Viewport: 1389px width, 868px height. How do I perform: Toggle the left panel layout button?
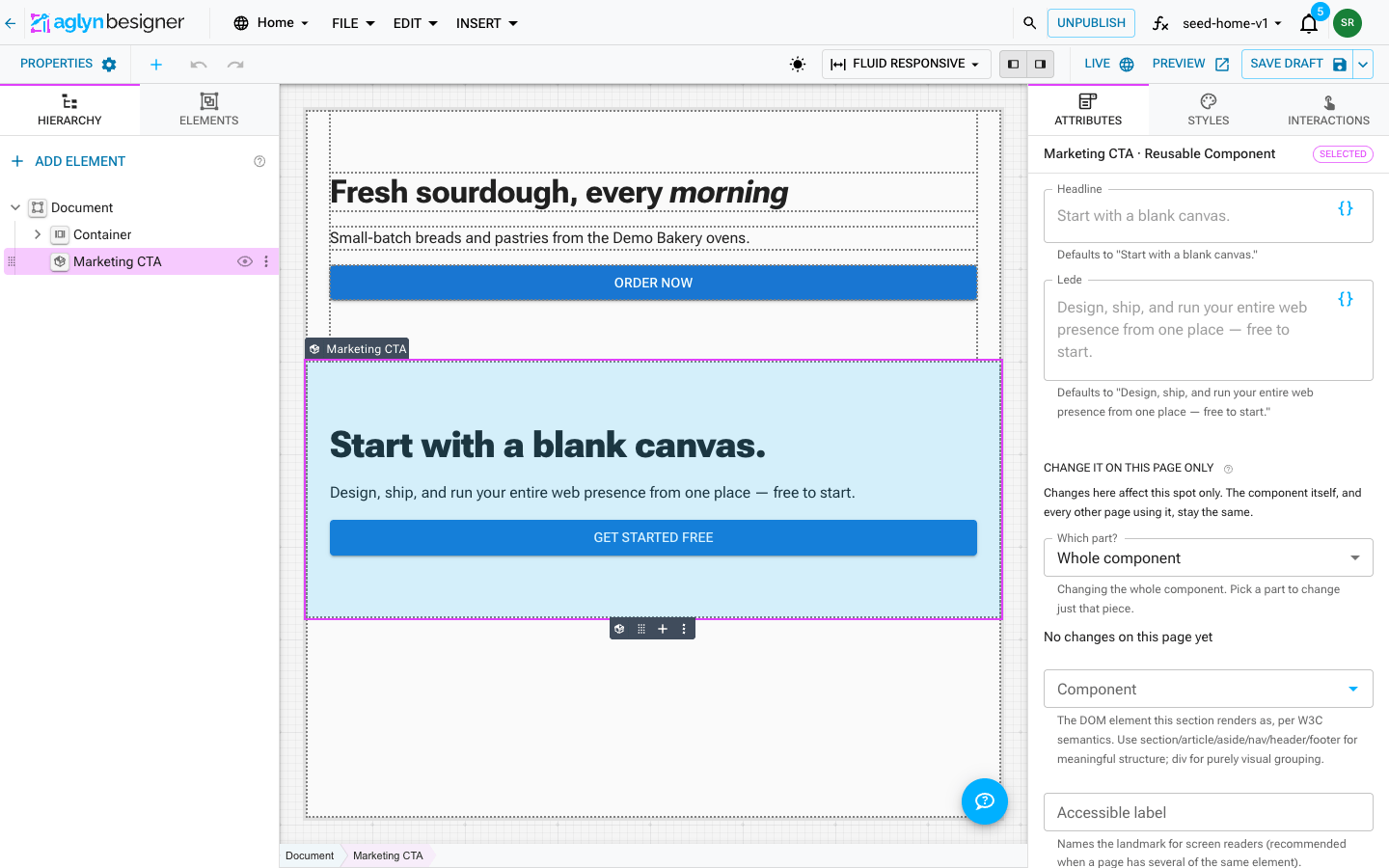coord(1013,65)
